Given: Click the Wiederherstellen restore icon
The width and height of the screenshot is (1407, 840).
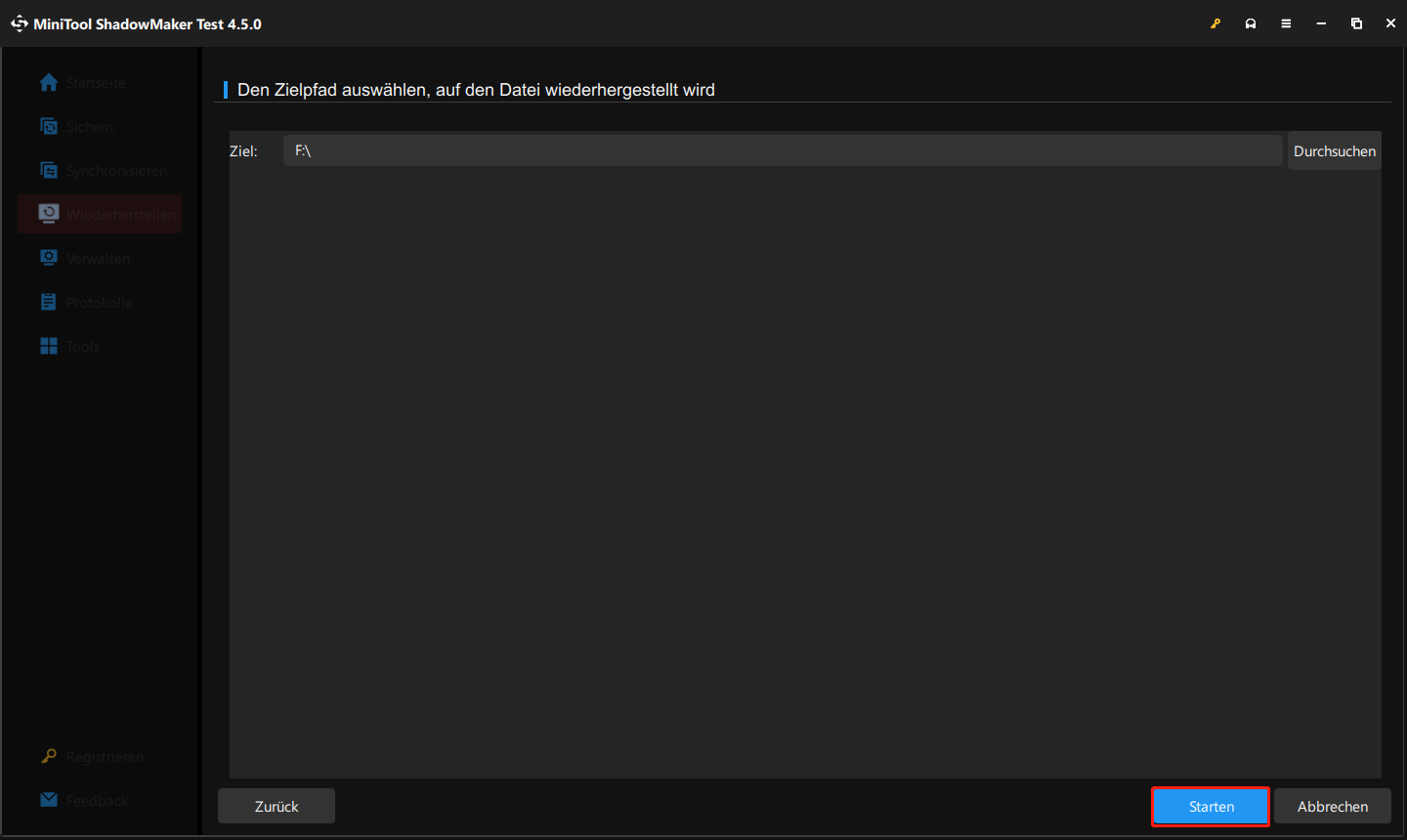Looking at the screenshot, I should pyautogui.click(x=49, y=214).
